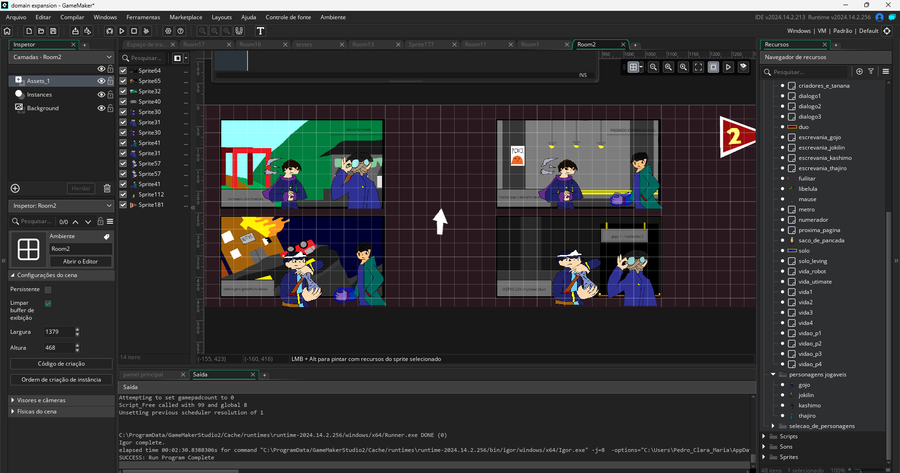Click Código de criação button
This screenshot has width=900, height=473.
tap(61, 363)
